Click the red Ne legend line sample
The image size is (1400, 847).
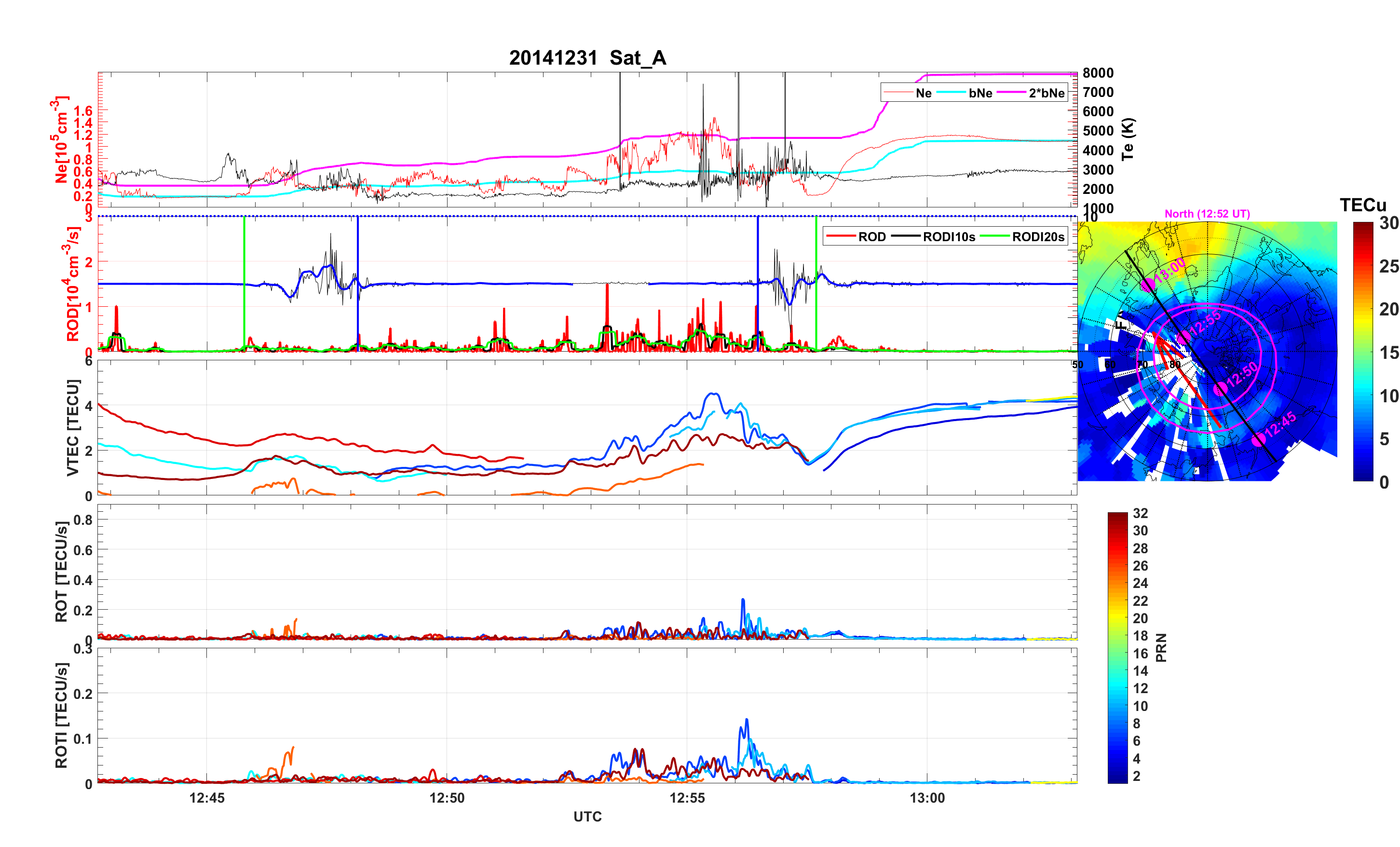898,93
